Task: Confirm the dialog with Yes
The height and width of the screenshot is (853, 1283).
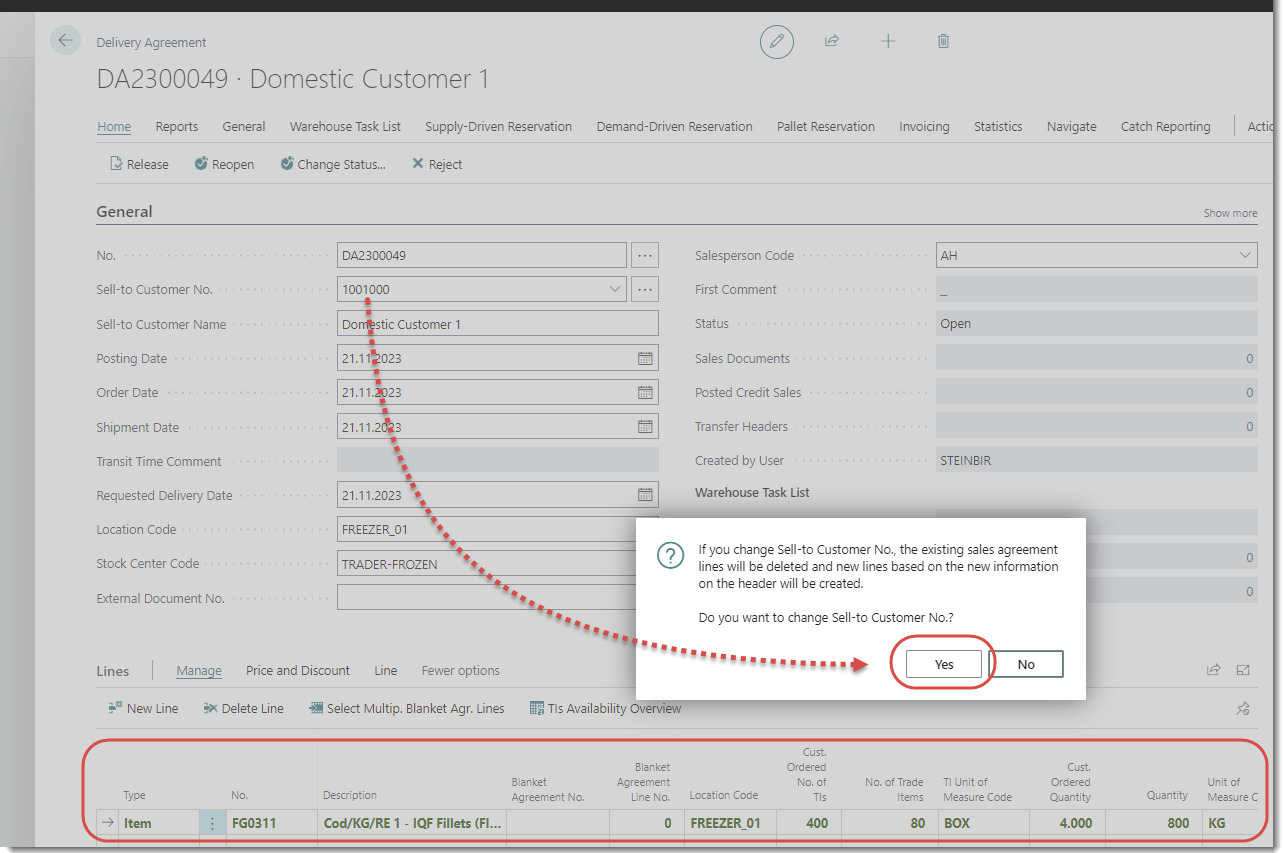Action: point(944,664)
